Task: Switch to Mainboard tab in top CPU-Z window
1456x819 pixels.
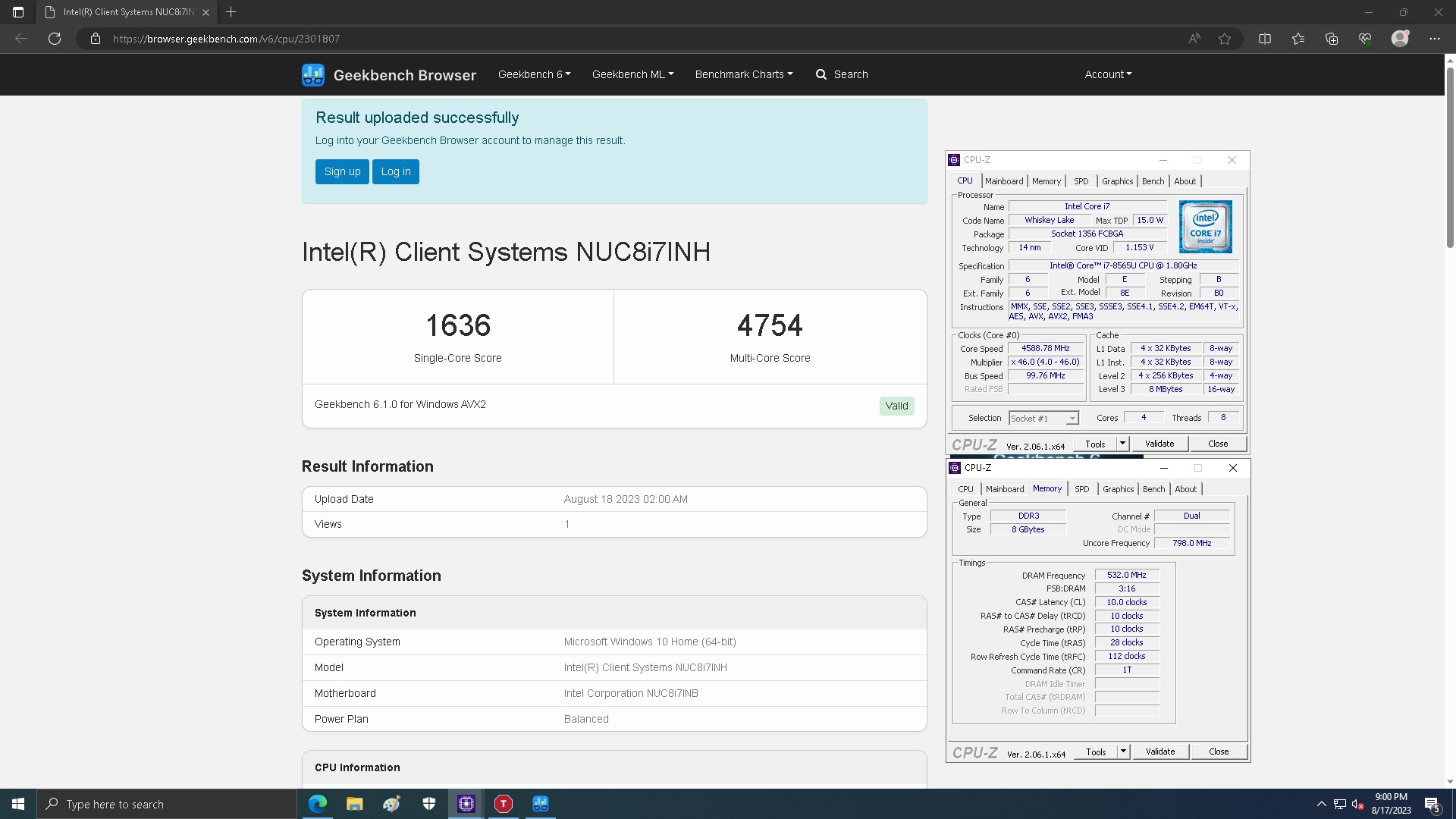Action: pos(1004,181)
